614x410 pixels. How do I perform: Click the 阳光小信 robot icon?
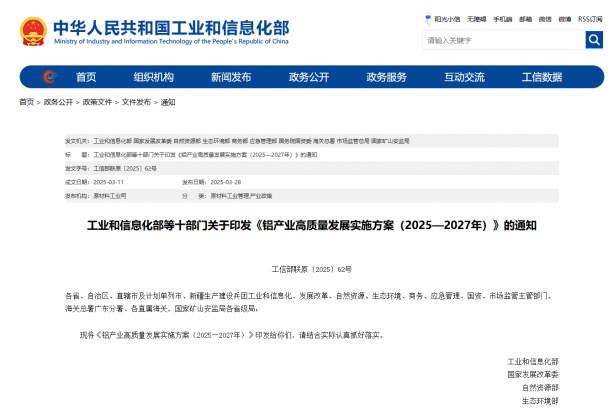pos(428,18)
